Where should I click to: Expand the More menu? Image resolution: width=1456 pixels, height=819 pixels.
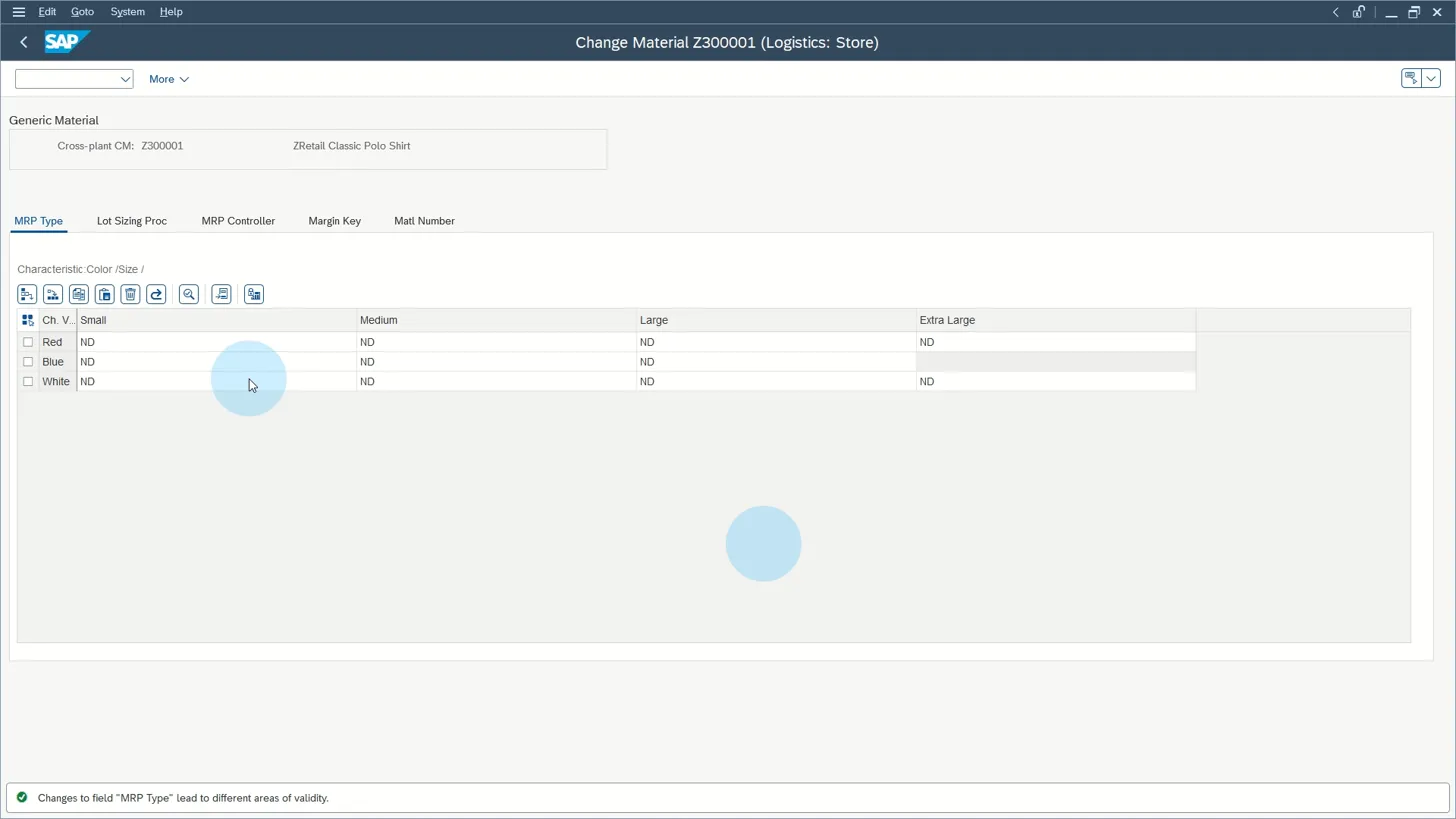click(168, 79)
